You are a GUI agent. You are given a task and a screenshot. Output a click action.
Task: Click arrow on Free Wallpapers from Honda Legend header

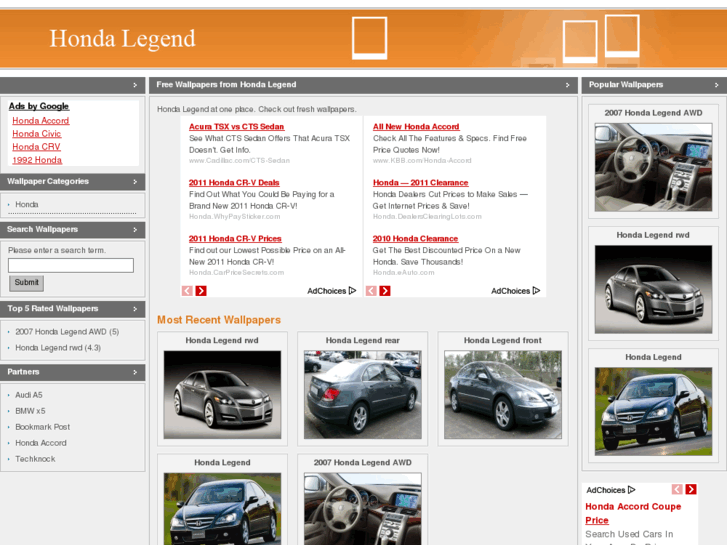coord(568,85)
